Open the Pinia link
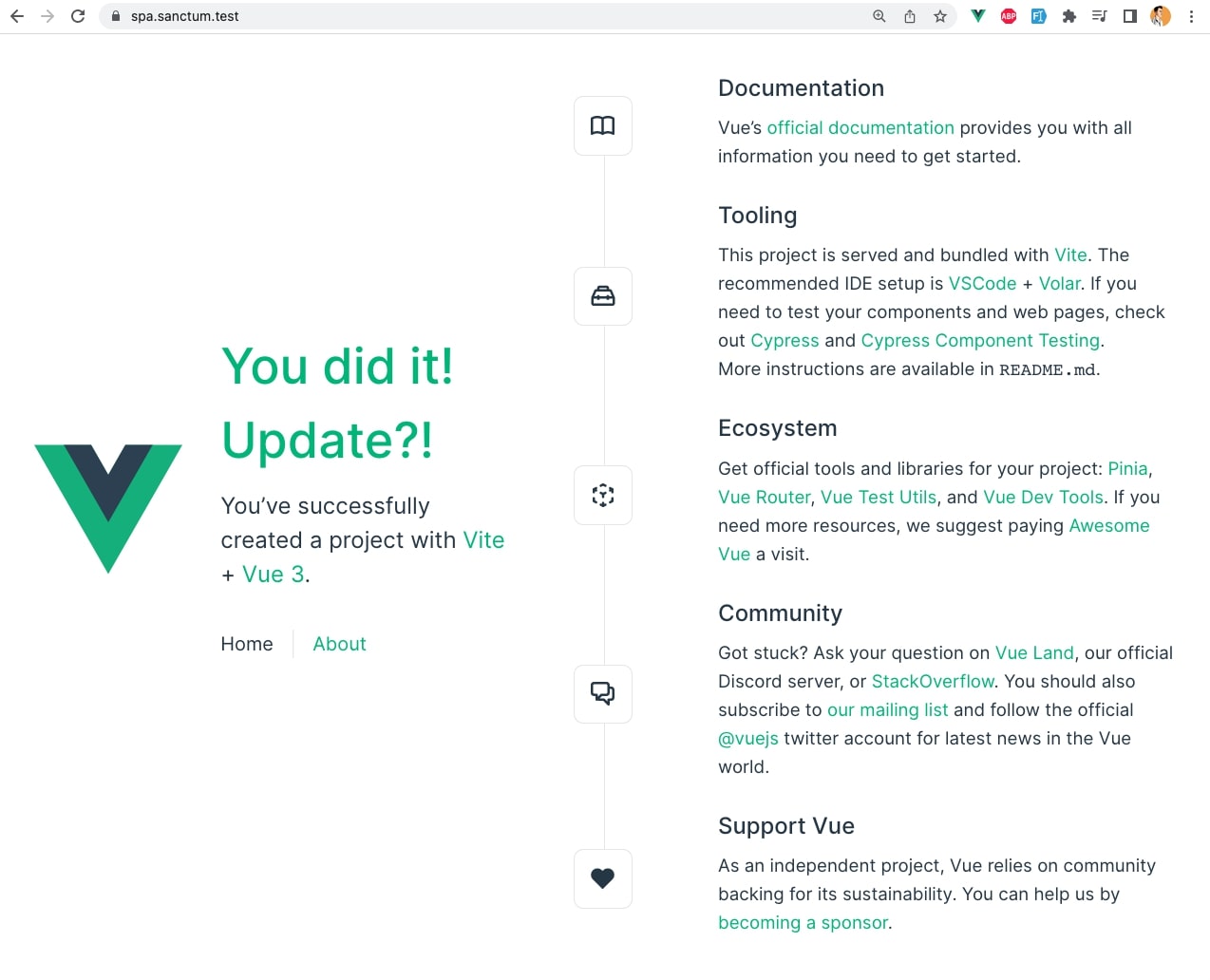Screen dimensions: 1210x980 coord(1127,469)
